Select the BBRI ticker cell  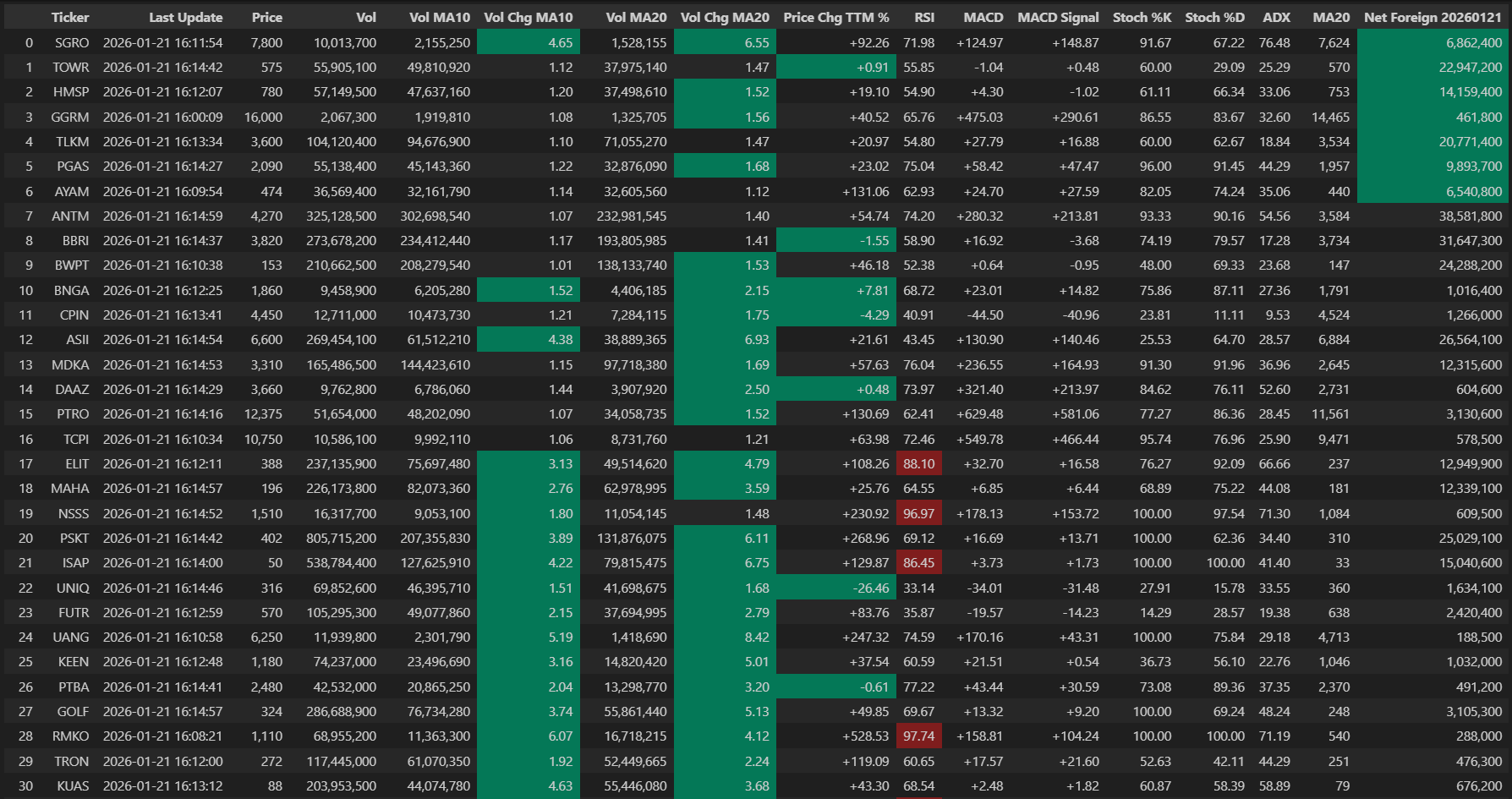75,240
